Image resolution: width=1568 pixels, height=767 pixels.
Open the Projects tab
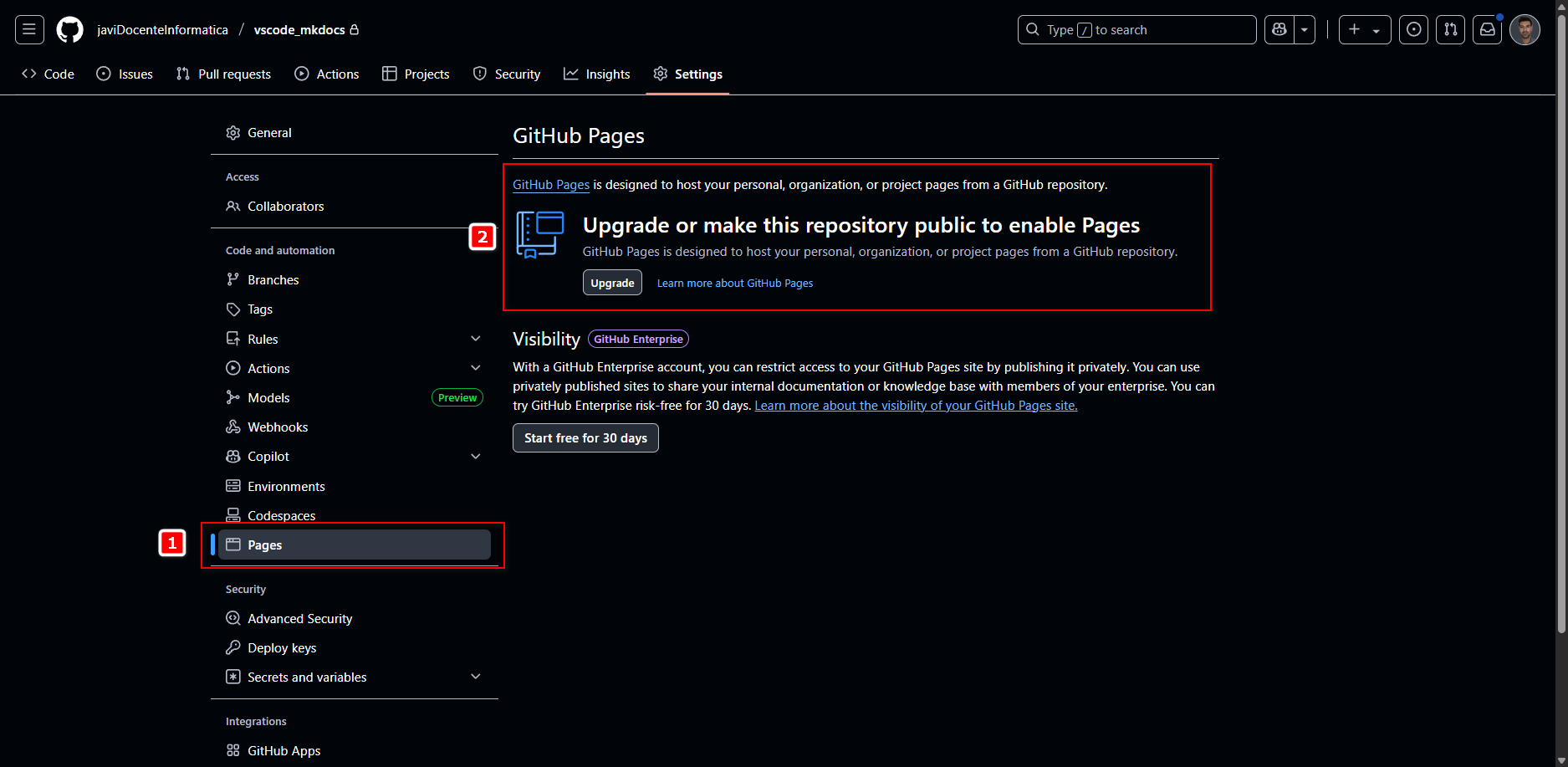[416, 74]
